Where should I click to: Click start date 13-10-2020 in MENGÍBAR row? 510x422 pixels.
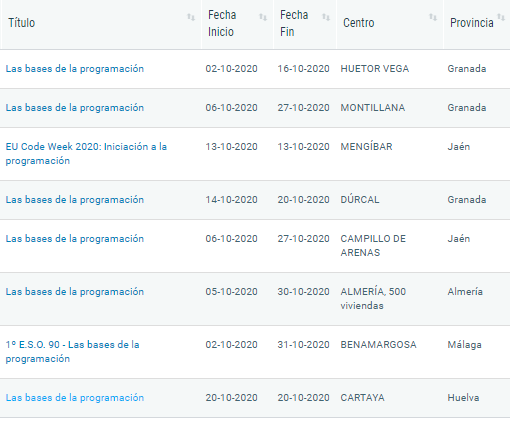pos(231,147)
